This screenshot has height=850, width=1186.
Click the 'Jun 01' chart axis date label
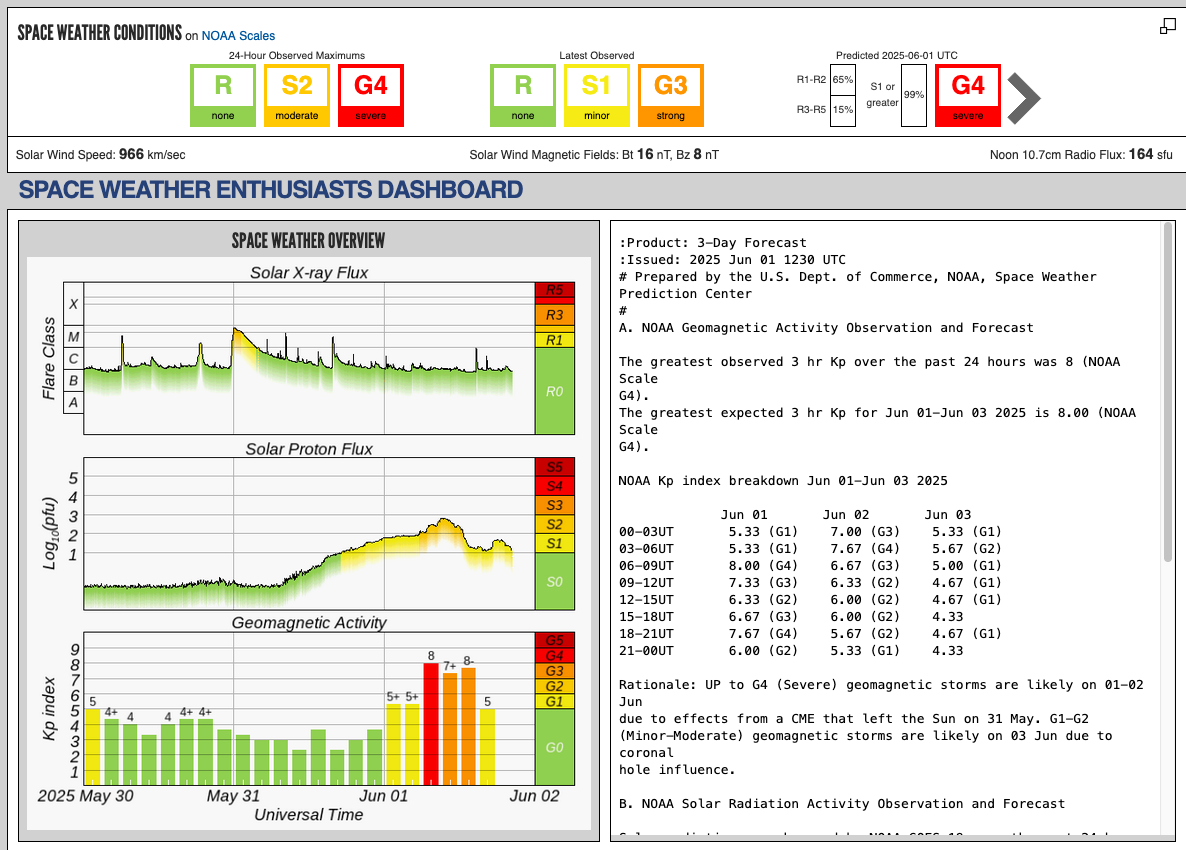[383, 796]
